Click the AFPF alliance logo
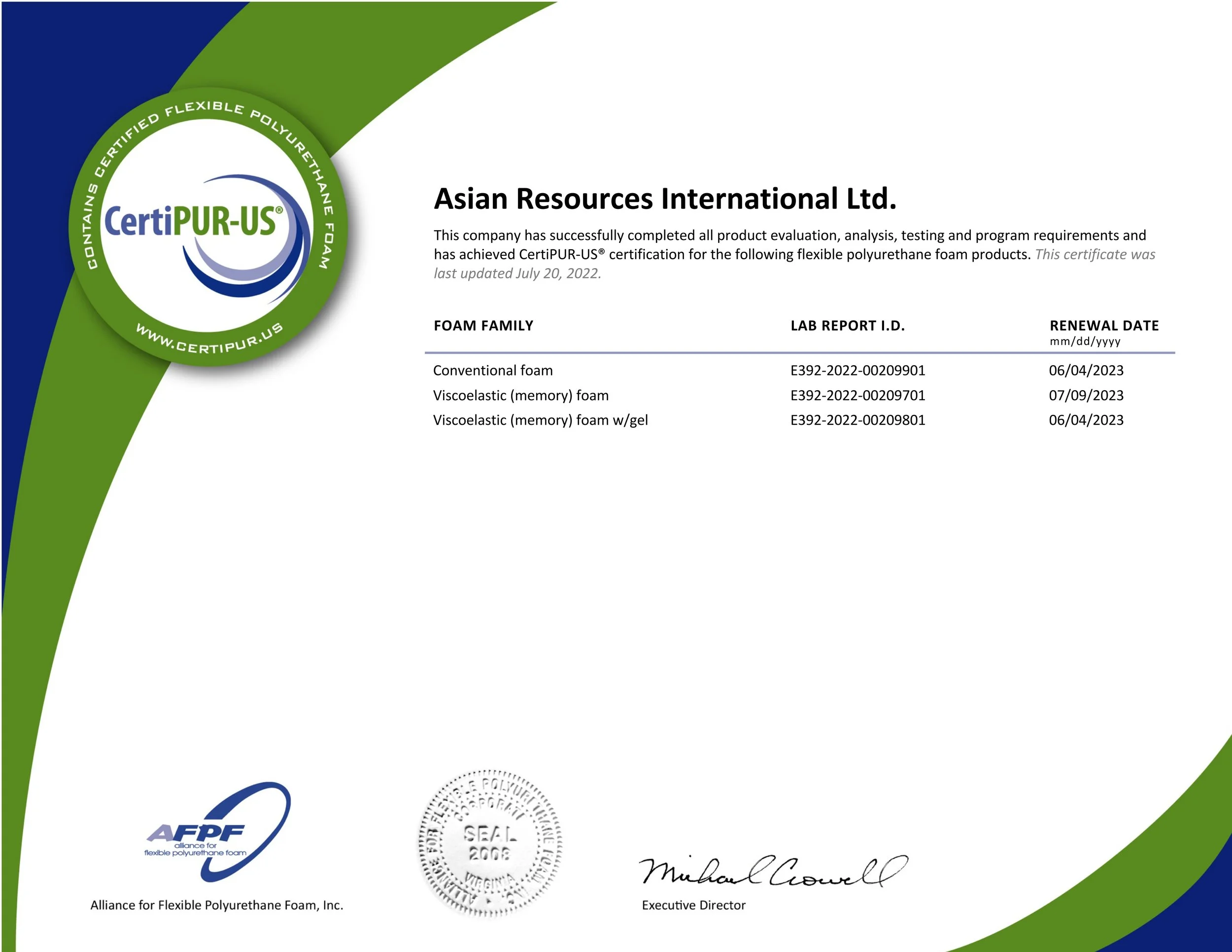 point(217,832)
